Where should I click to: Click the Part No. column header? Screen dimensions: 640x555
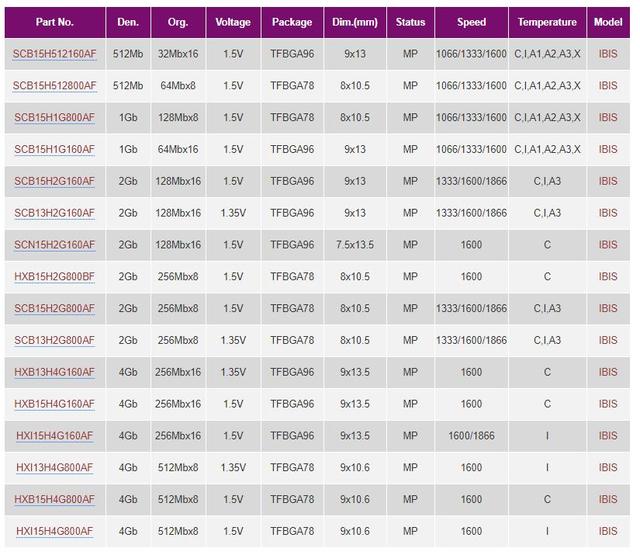55,22
